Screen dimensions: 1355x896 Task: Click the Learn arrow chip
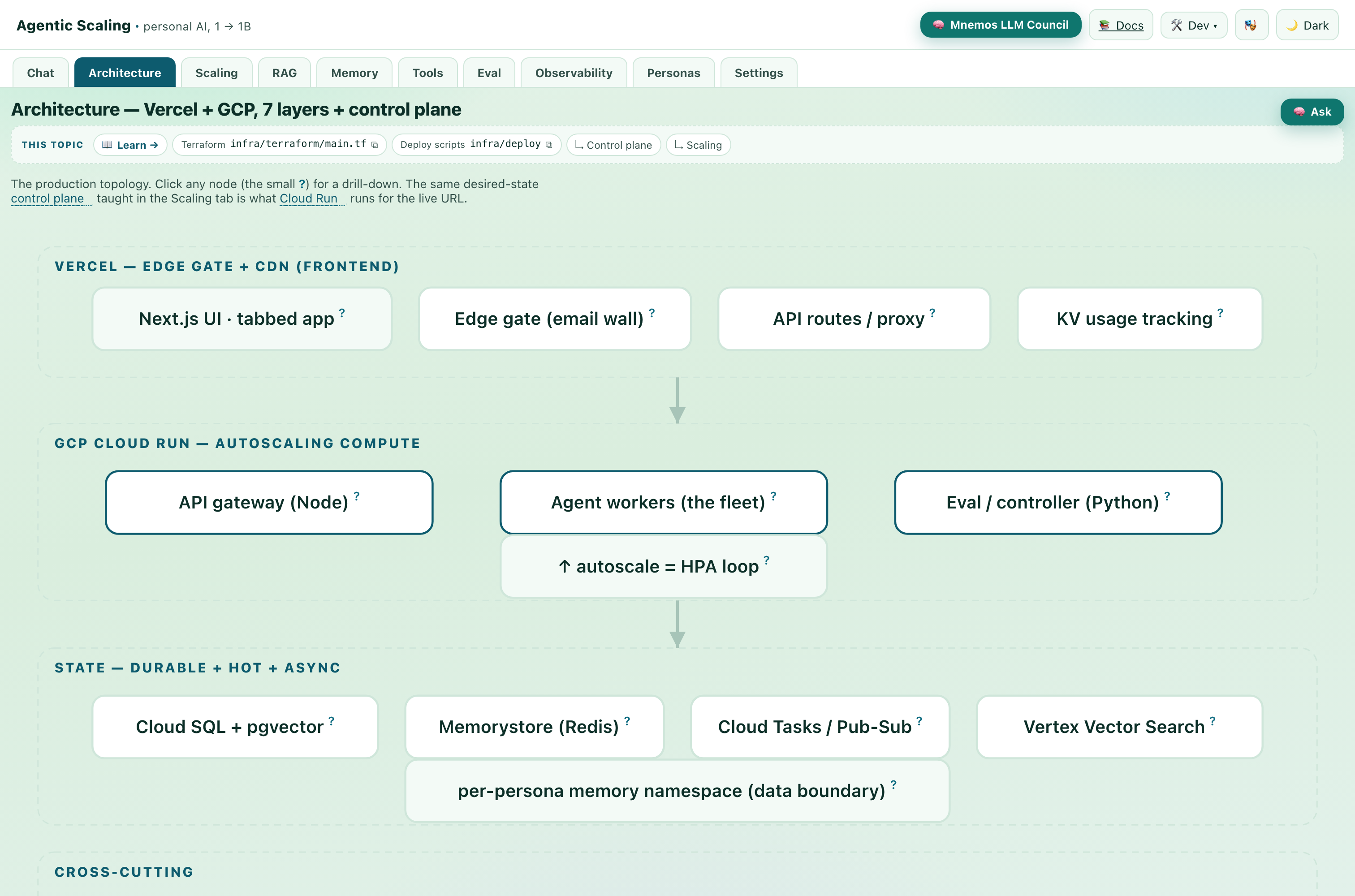tap(130, 145)
